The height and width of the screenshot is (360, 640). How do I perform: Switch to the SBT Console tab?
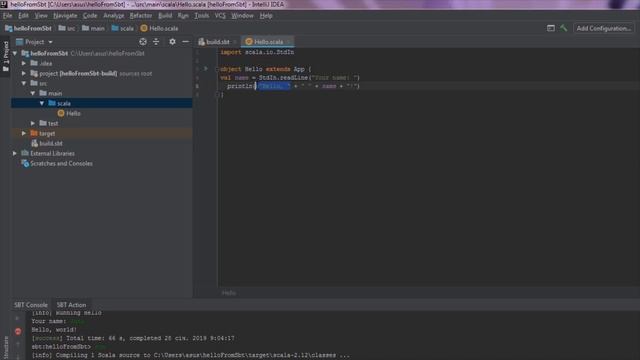pyautogui.click(x=31, y=305)
